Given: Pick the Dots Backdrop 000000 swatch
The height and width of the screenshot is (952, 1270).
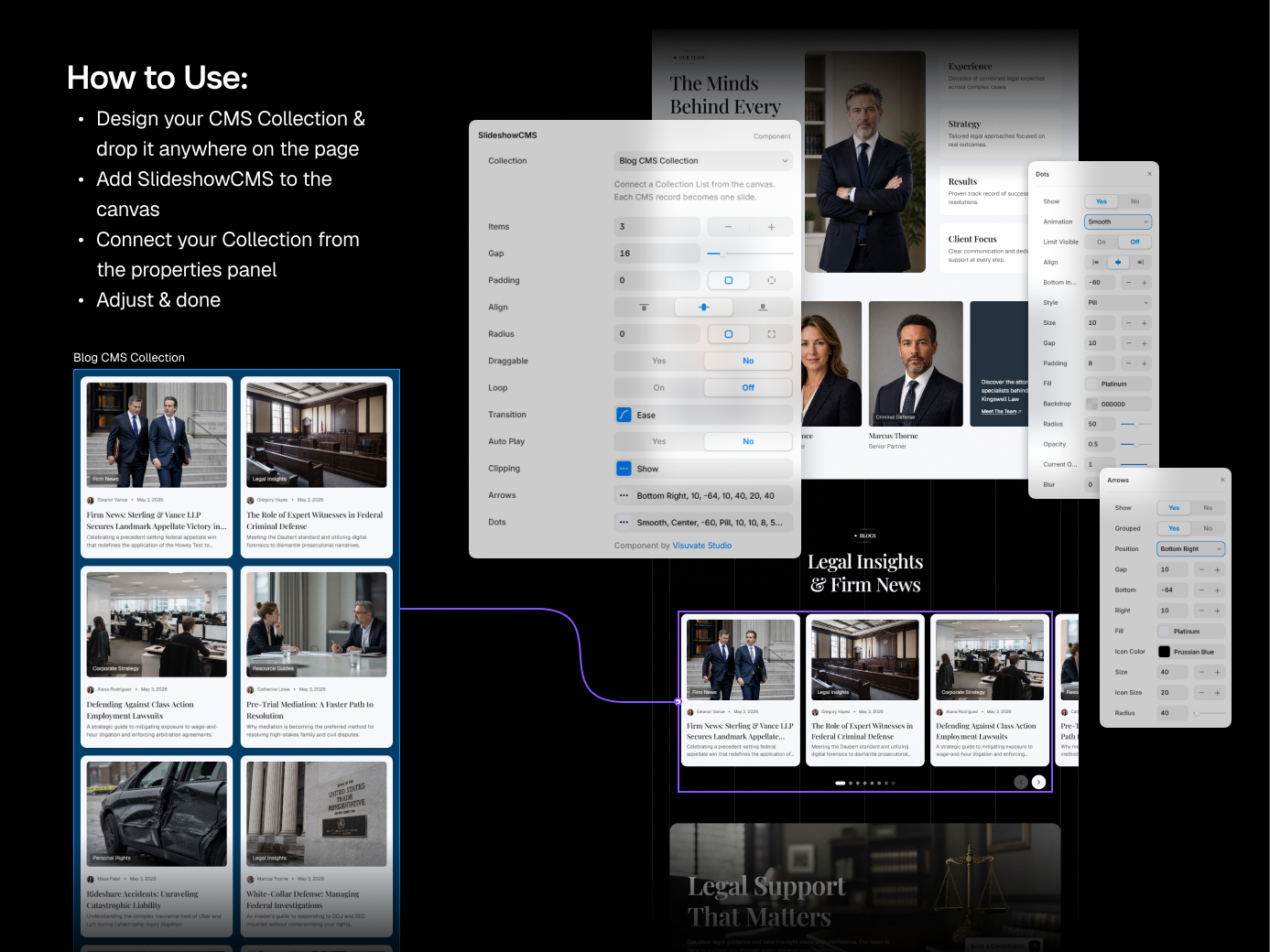Looking at the screenshot, I should (1091, 405).
